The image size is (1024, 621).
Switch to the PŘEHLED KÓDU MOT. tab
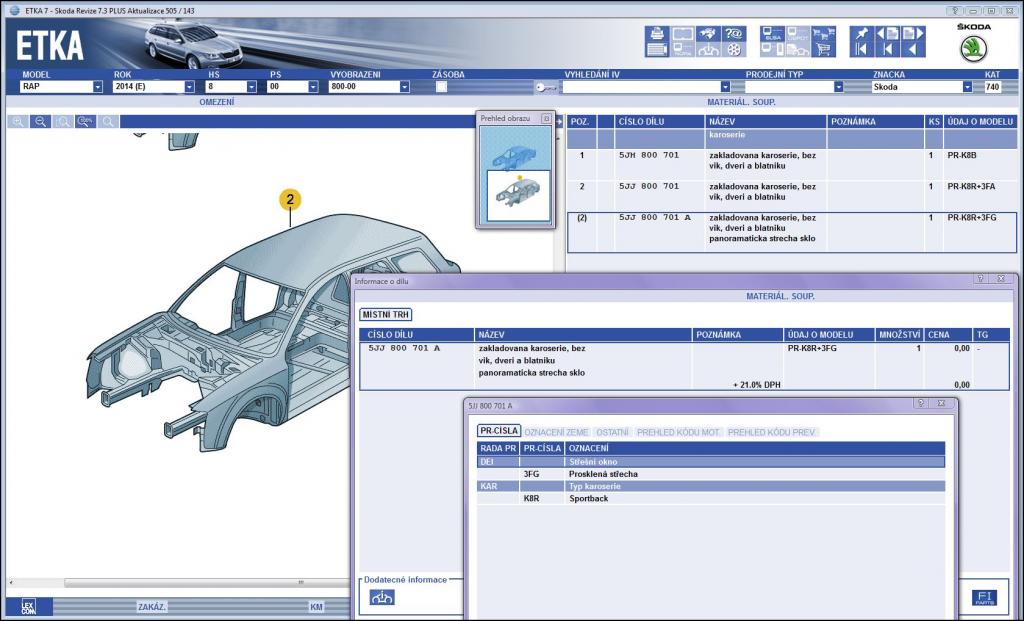678,432
